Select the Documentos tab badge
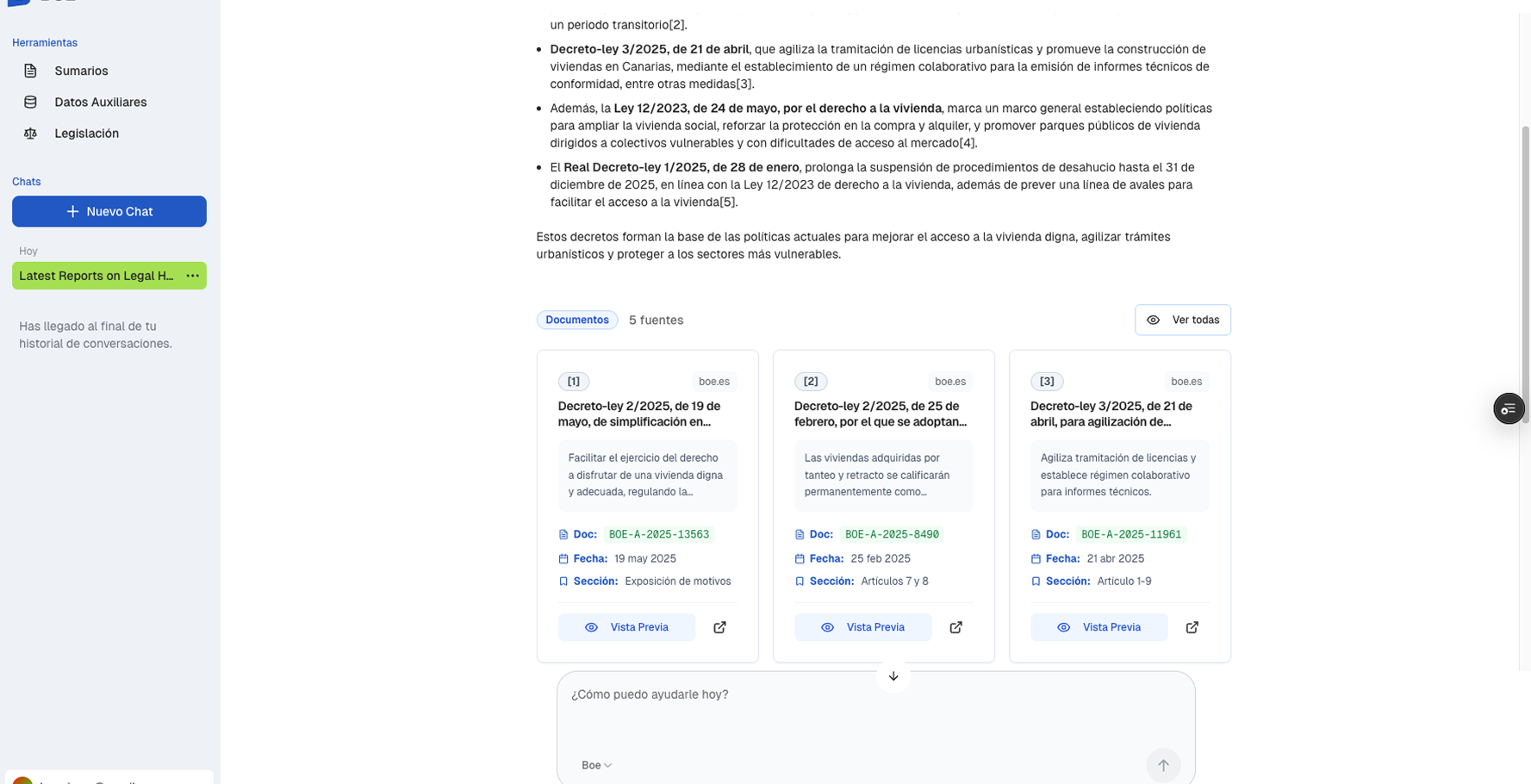1531x784 pixels. pos(577,320)
